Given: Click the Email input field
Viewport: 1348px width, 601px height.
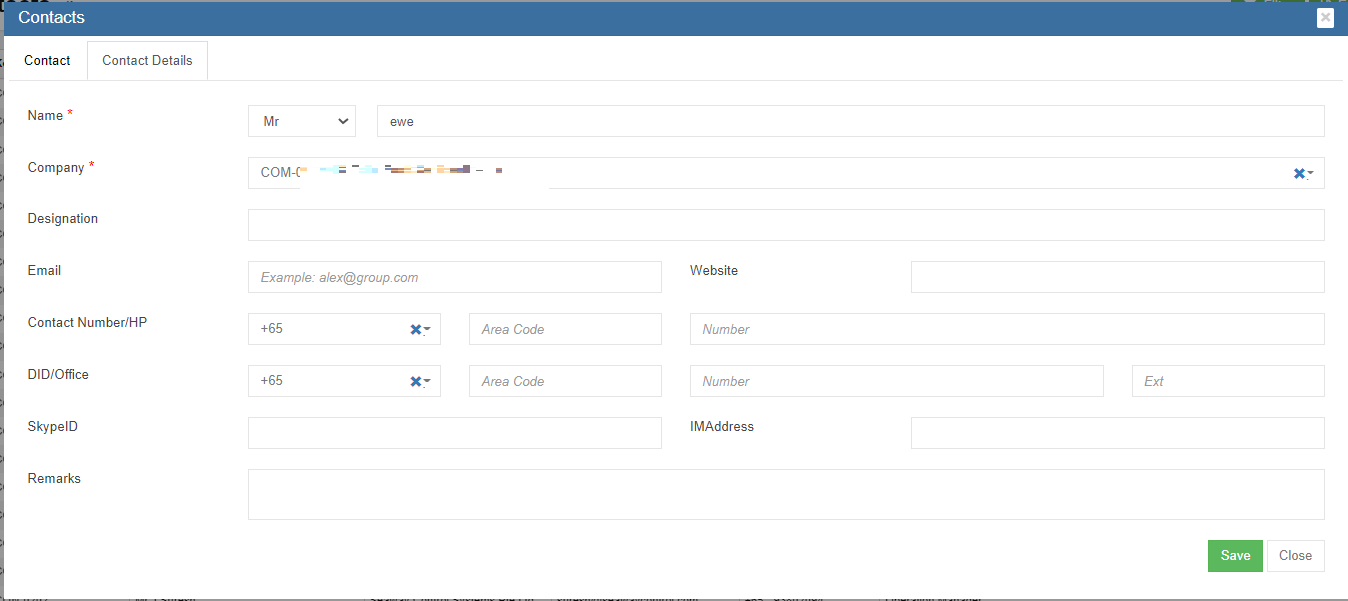Looking at the screenshot, I should tap(455, 277).
